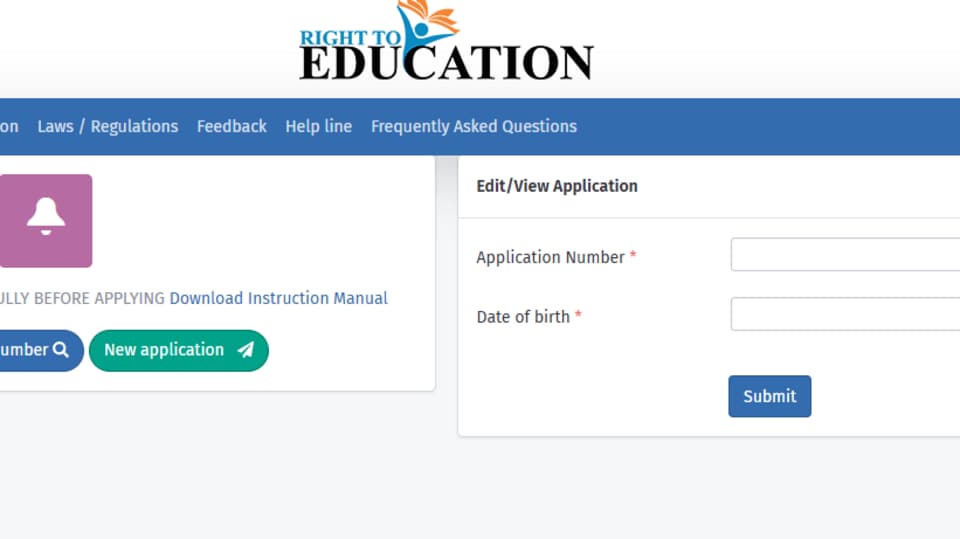This screenshot has width=960, height=539.
Task: Select the partially visible leftmost navigation item
Action: coord(9,126)
